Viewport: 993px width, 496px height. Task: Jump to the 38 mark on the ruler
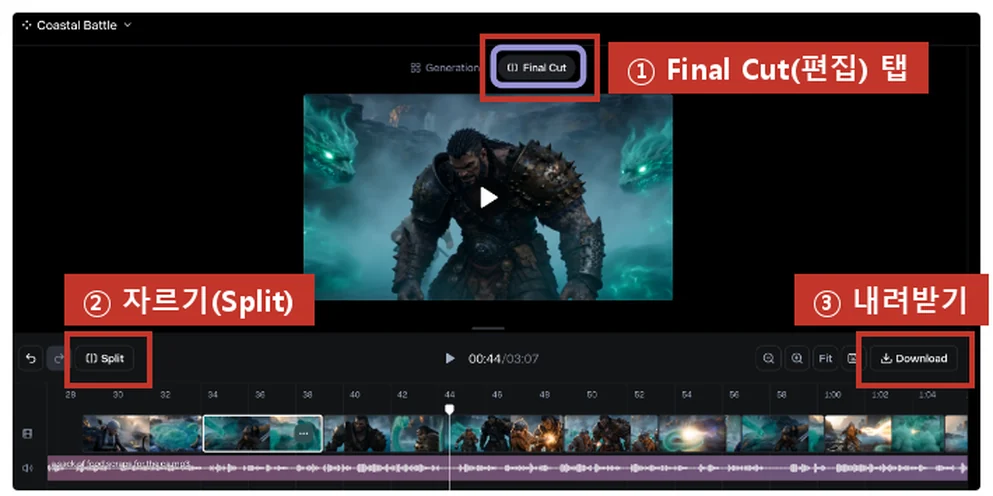[x=307, y=395]
